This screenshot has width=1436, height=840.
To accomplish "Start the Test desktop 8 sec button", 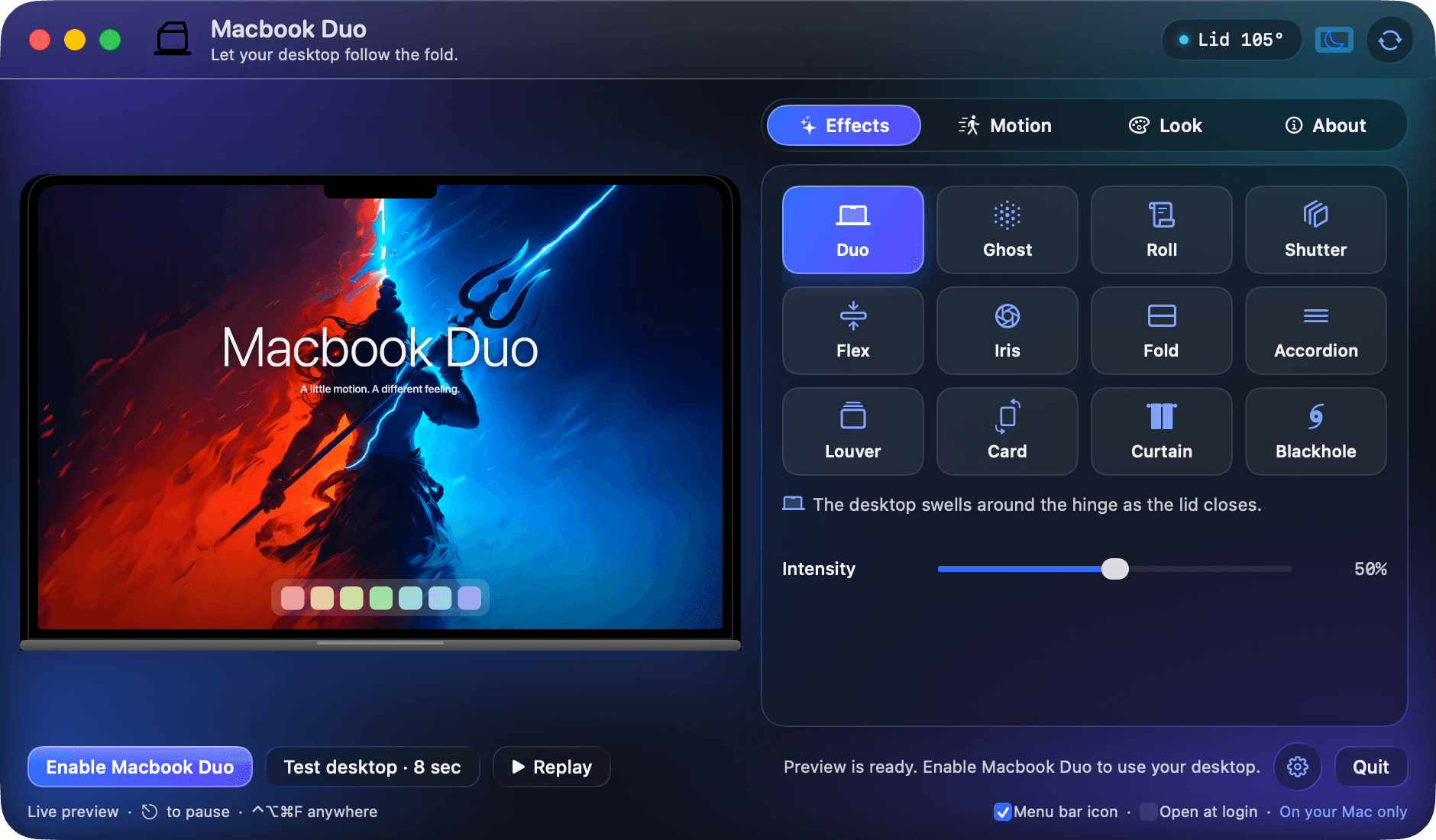I will (x=373, y=767).
